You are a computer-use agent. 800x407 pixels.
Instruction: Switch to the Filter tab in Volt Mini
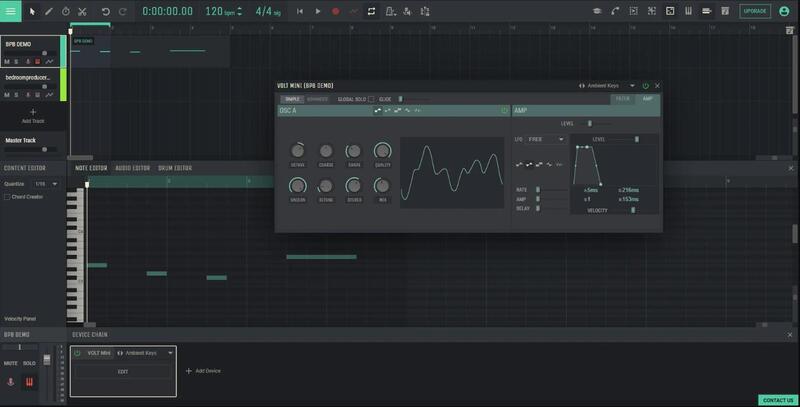pos(622,99)
